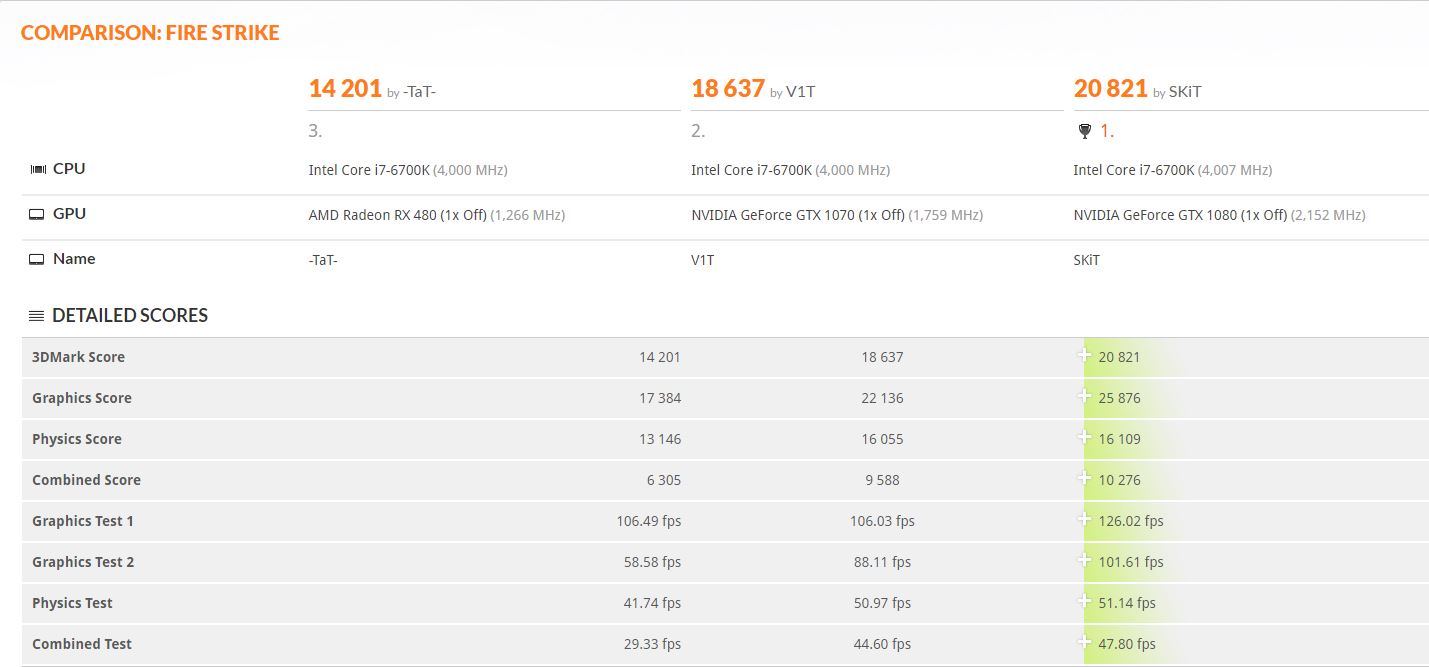Open SKiT user link beside 20 821 heading
Screen dimensions: 1429x667
[1185, 92]
